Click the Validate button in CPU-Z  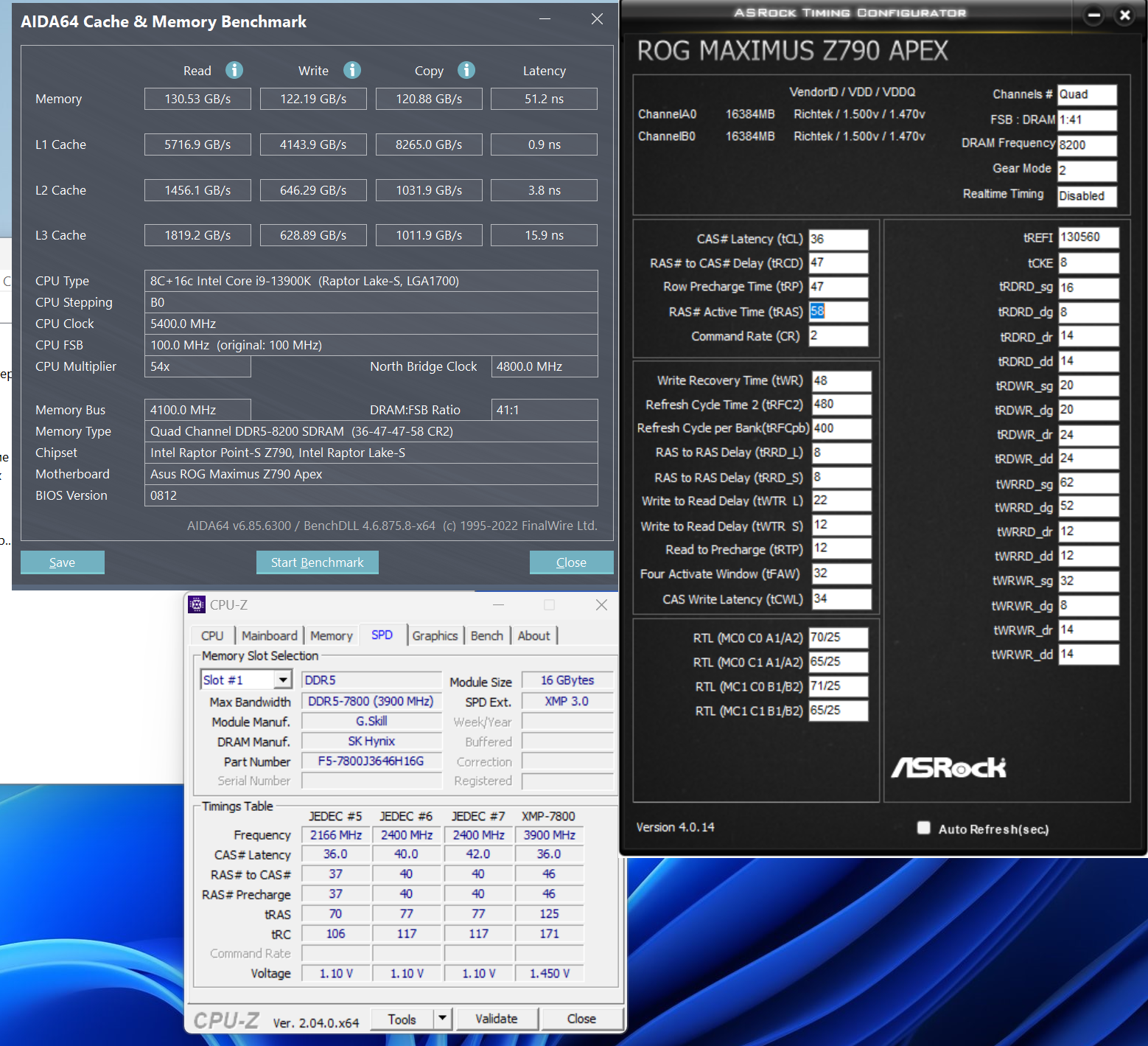point(497,1019)
